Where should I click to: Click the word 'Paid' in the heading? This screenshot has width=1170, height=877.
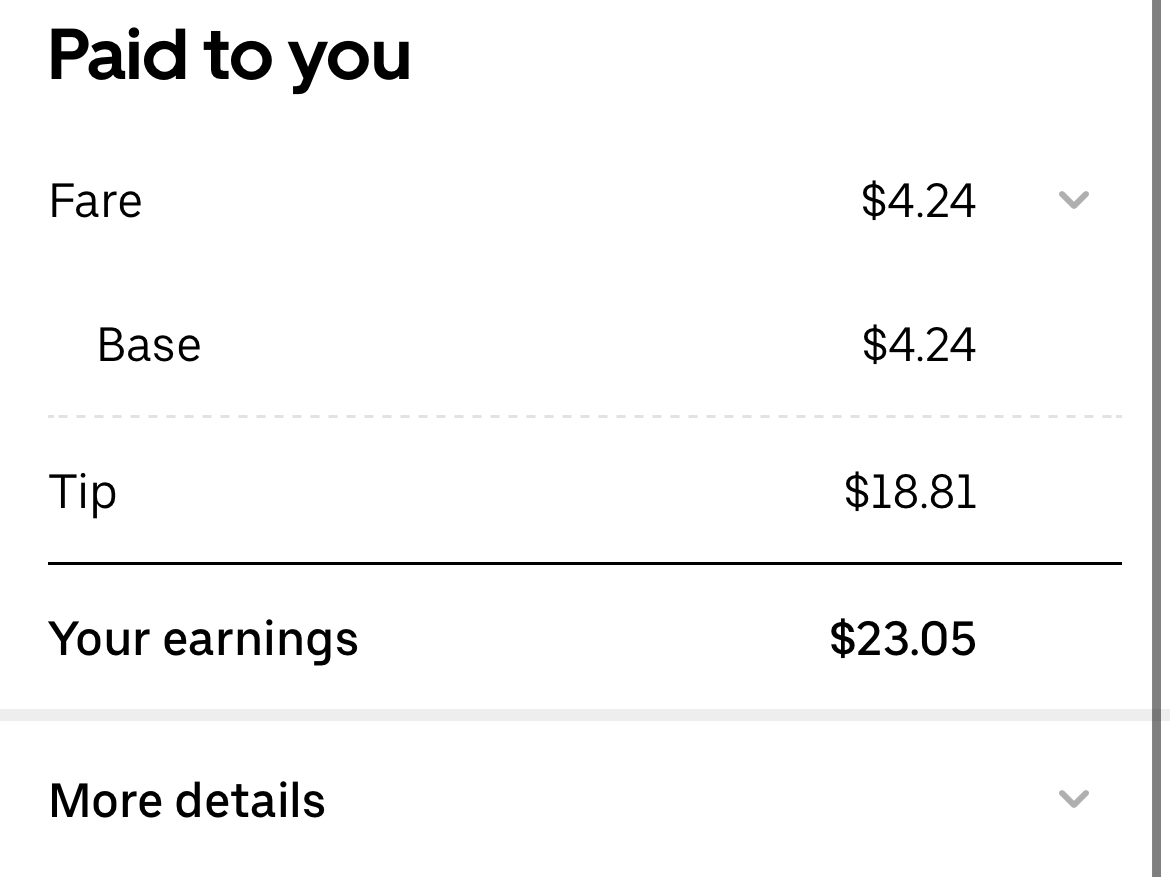[118, 55]
